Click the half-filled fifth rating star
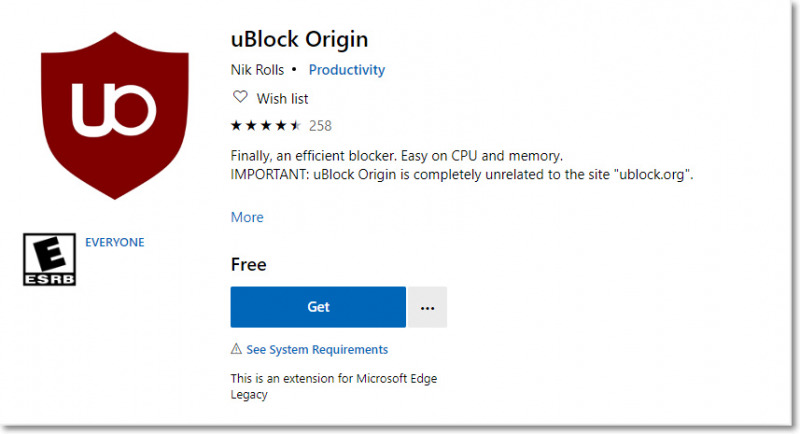This screenshot has width=800, height=434. click(x=296, y=125)
